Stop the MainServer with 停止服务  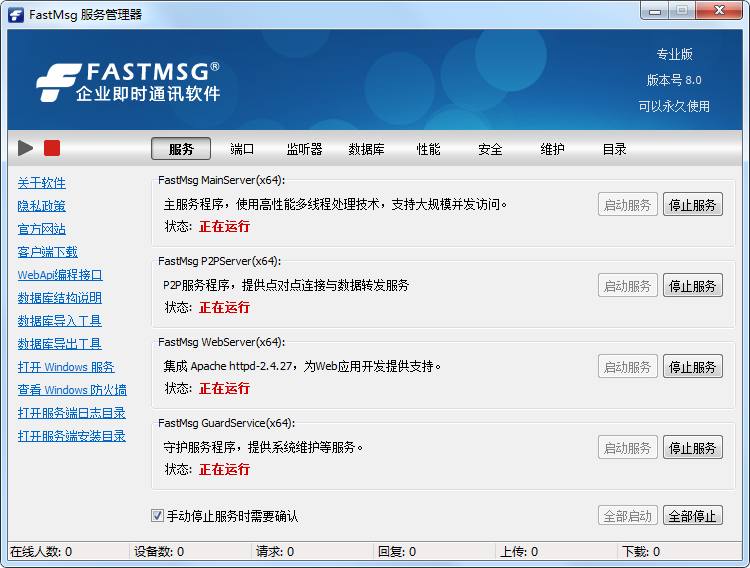(x=693, y=205)
